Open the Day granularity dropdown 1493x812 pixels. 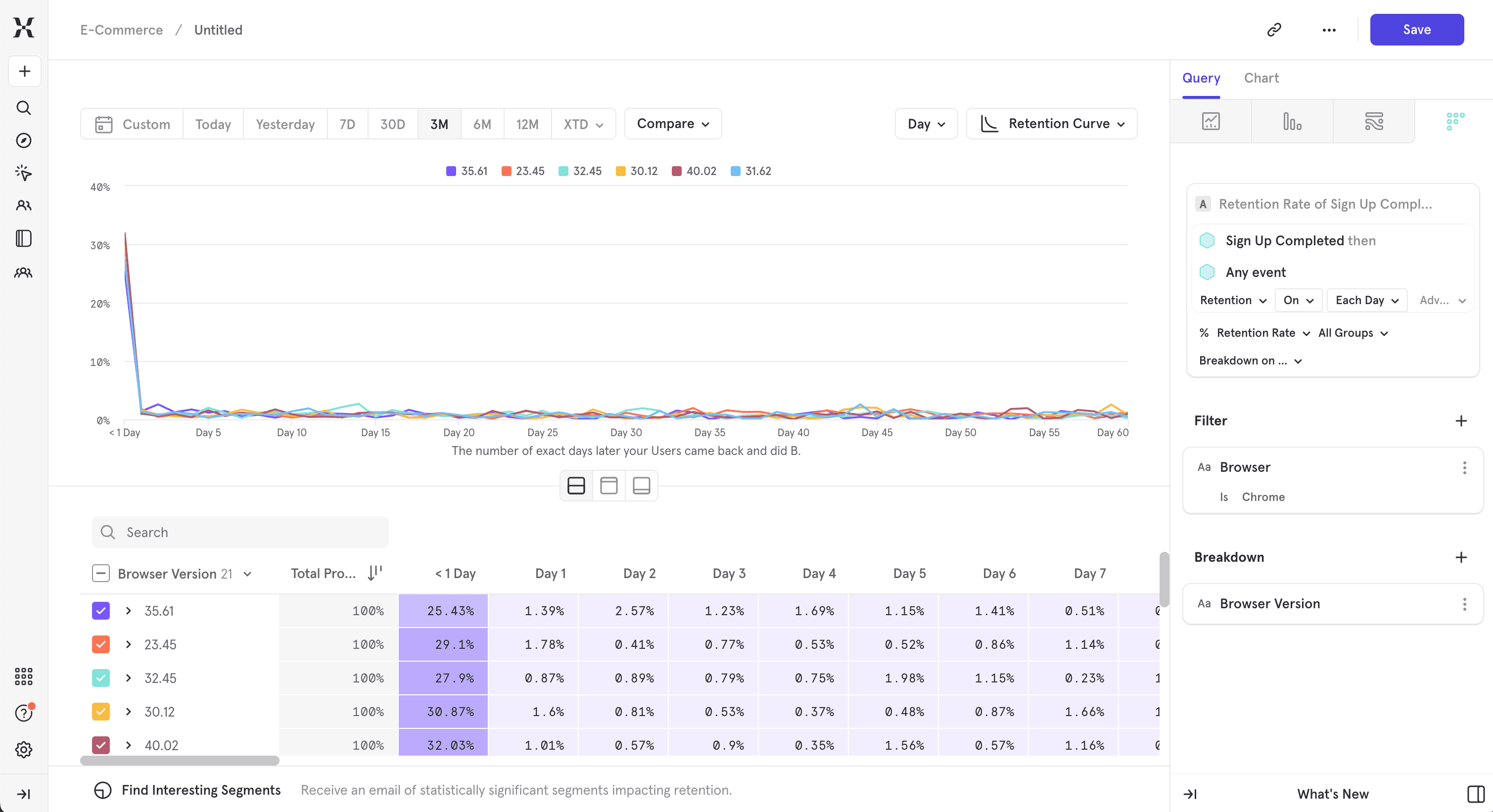925,123
